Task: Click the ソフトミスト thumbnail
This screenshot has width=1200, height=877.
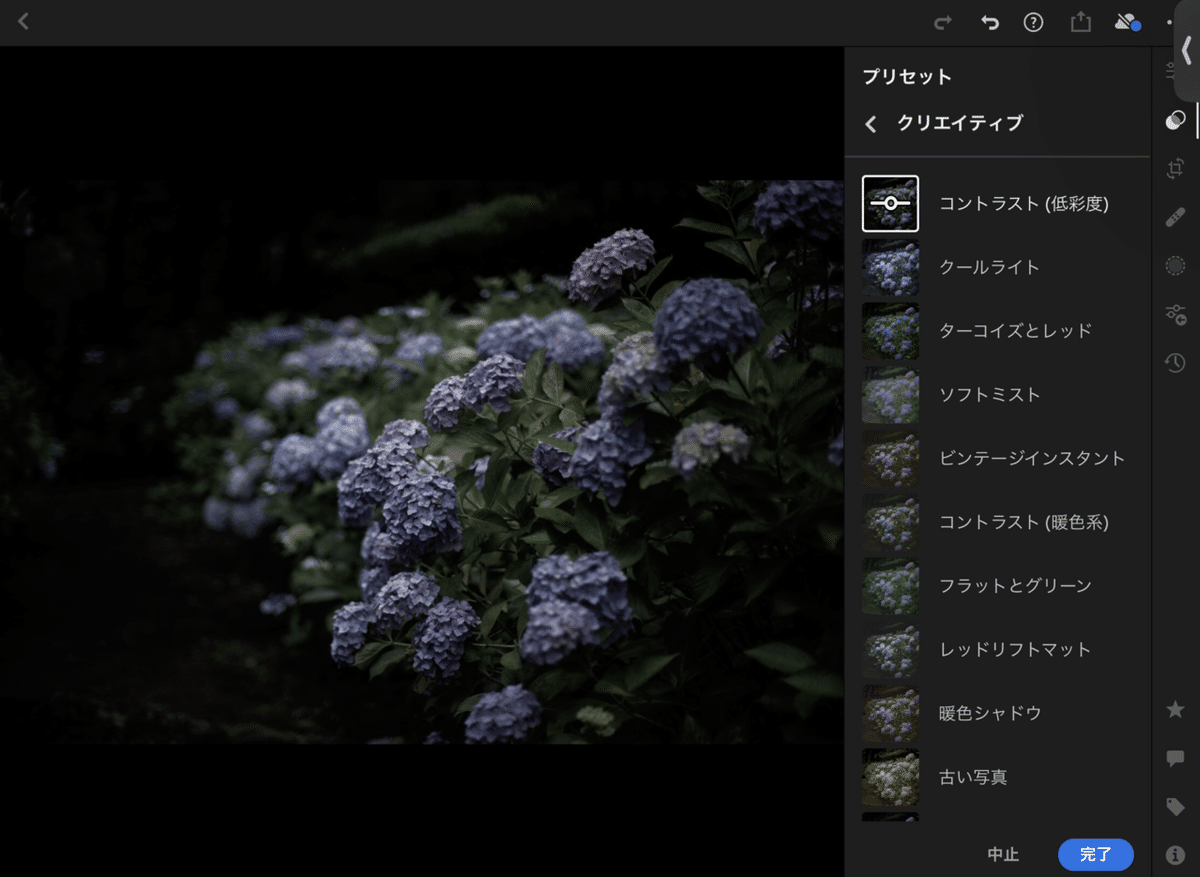Action: click(890, 394)
